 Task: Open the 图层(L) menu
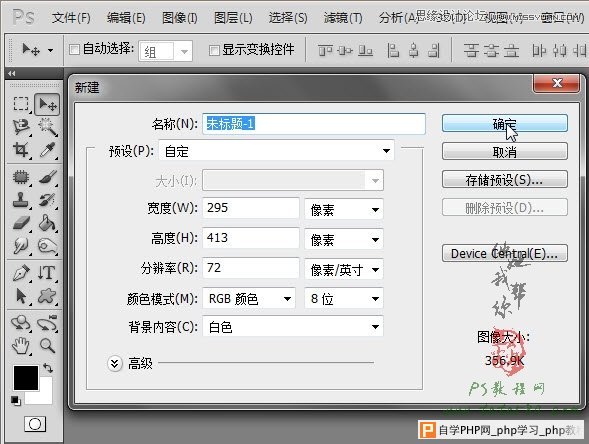233,17
